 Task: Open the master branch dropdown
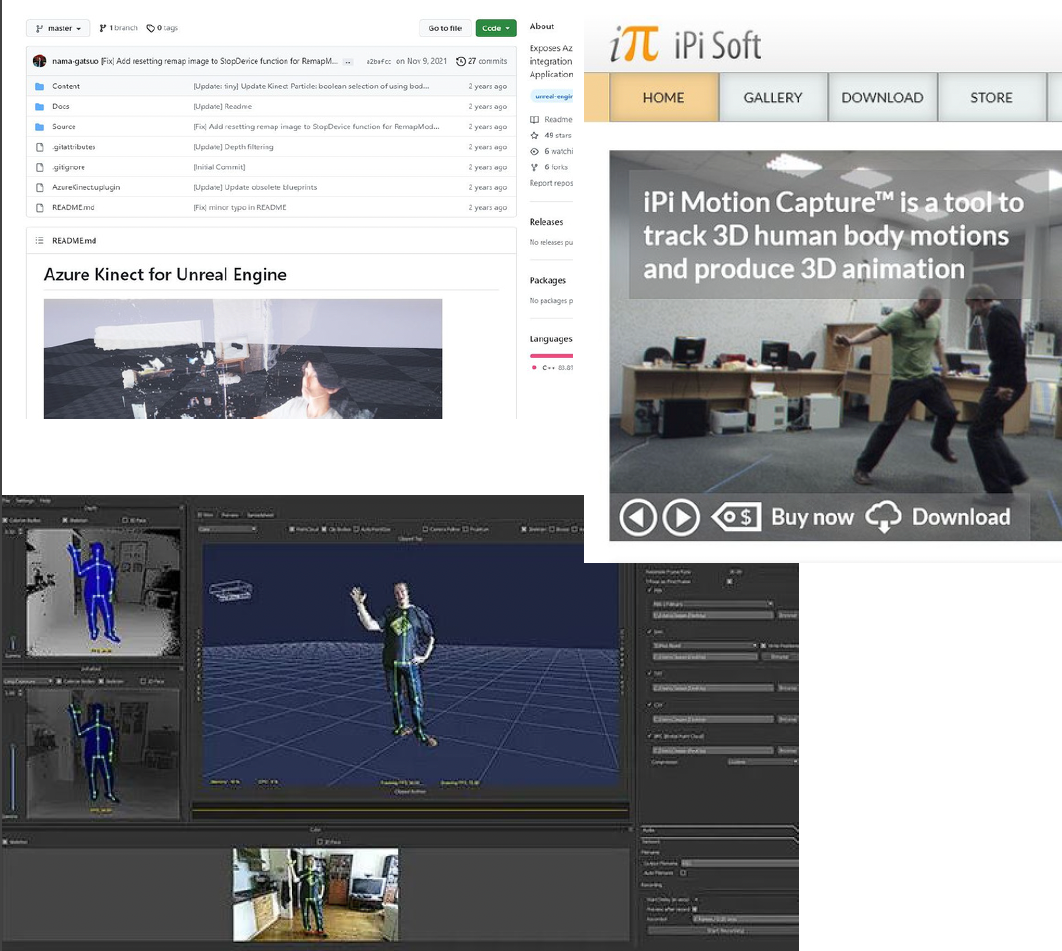tap(58, 28)
